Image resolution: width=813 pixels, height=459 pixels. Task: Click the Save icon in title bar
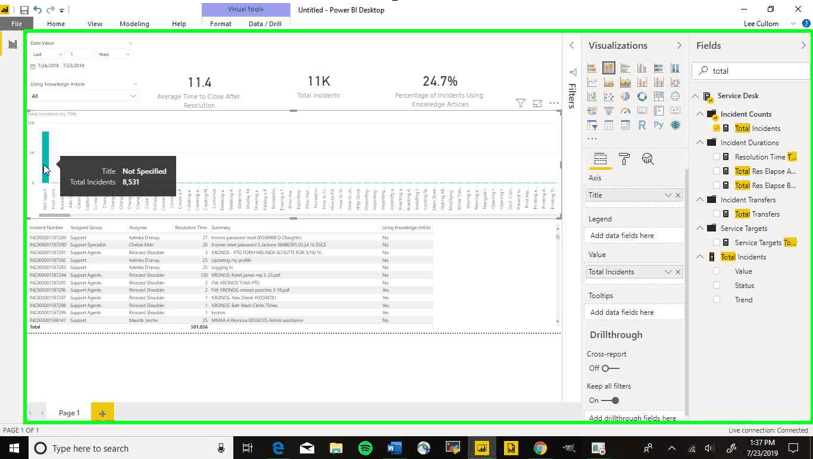24,10
